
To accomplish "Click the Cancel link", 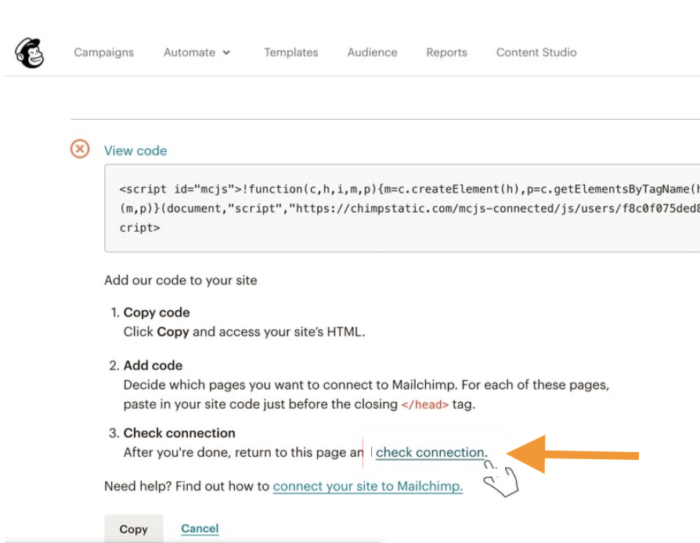I will pyautogui.click(x=200, y=528).
